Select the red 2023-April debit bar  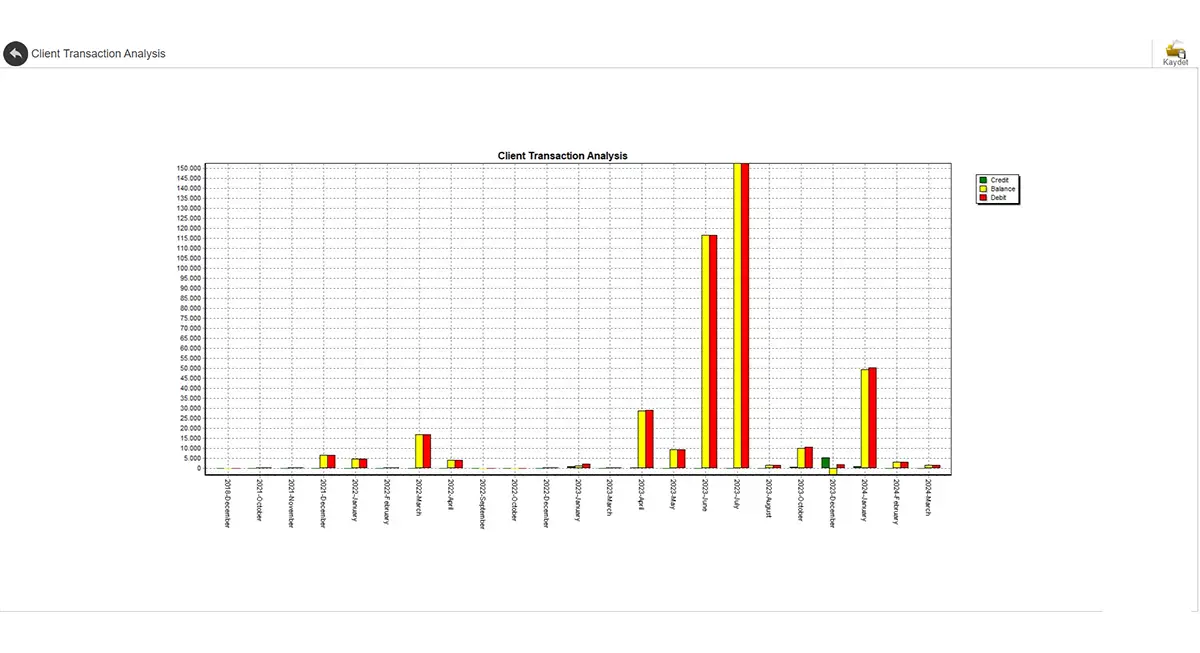649,439
